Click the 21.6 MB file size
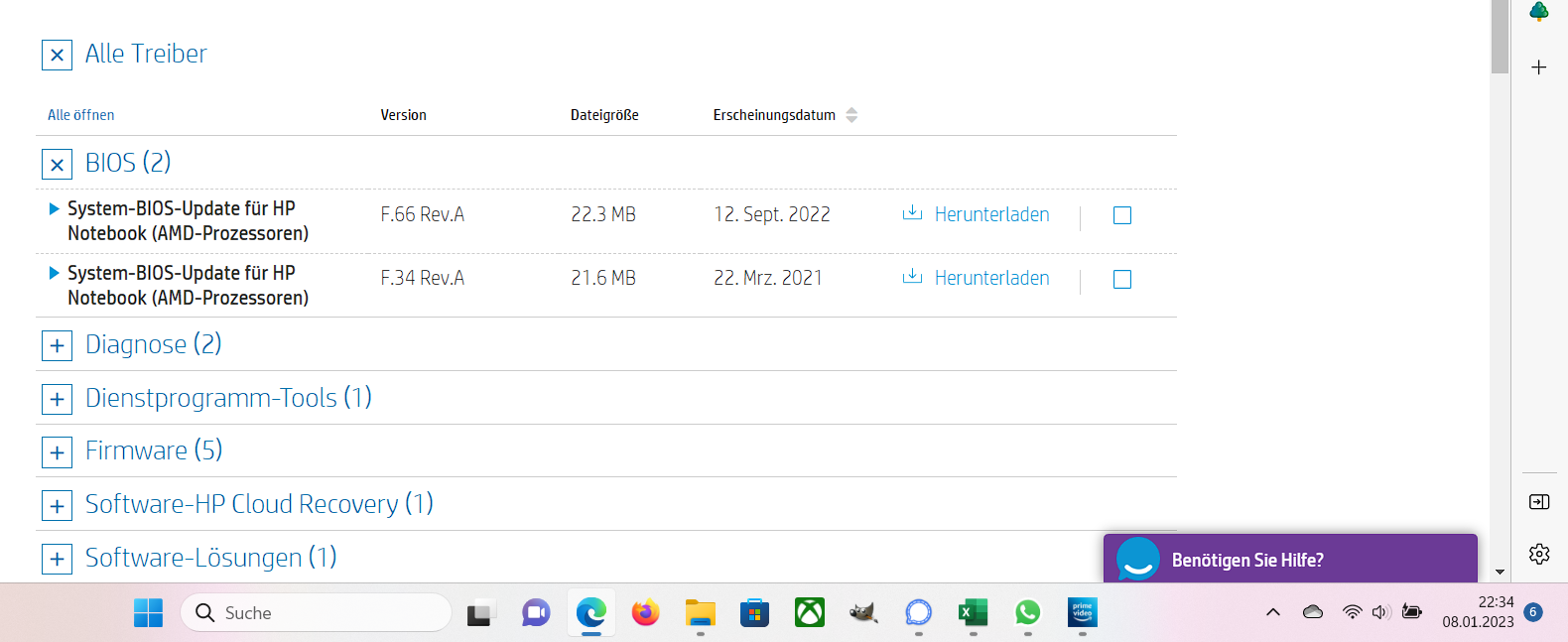1568x642 pixels. 603,278
